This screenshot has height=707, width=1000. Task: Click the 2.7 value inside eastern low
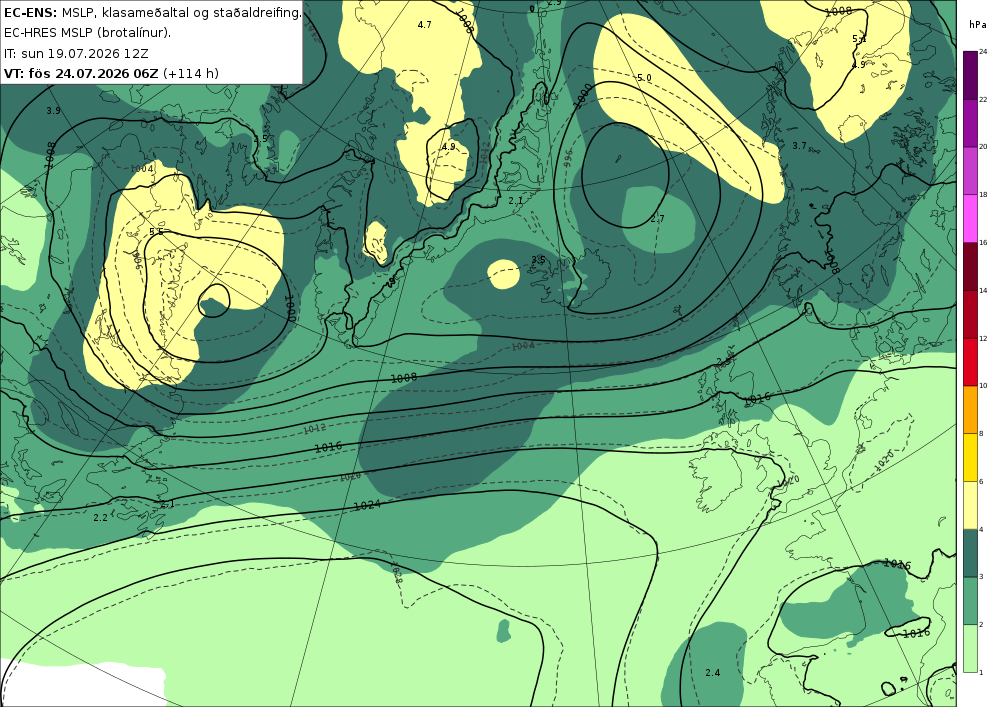tap(657, 219)
